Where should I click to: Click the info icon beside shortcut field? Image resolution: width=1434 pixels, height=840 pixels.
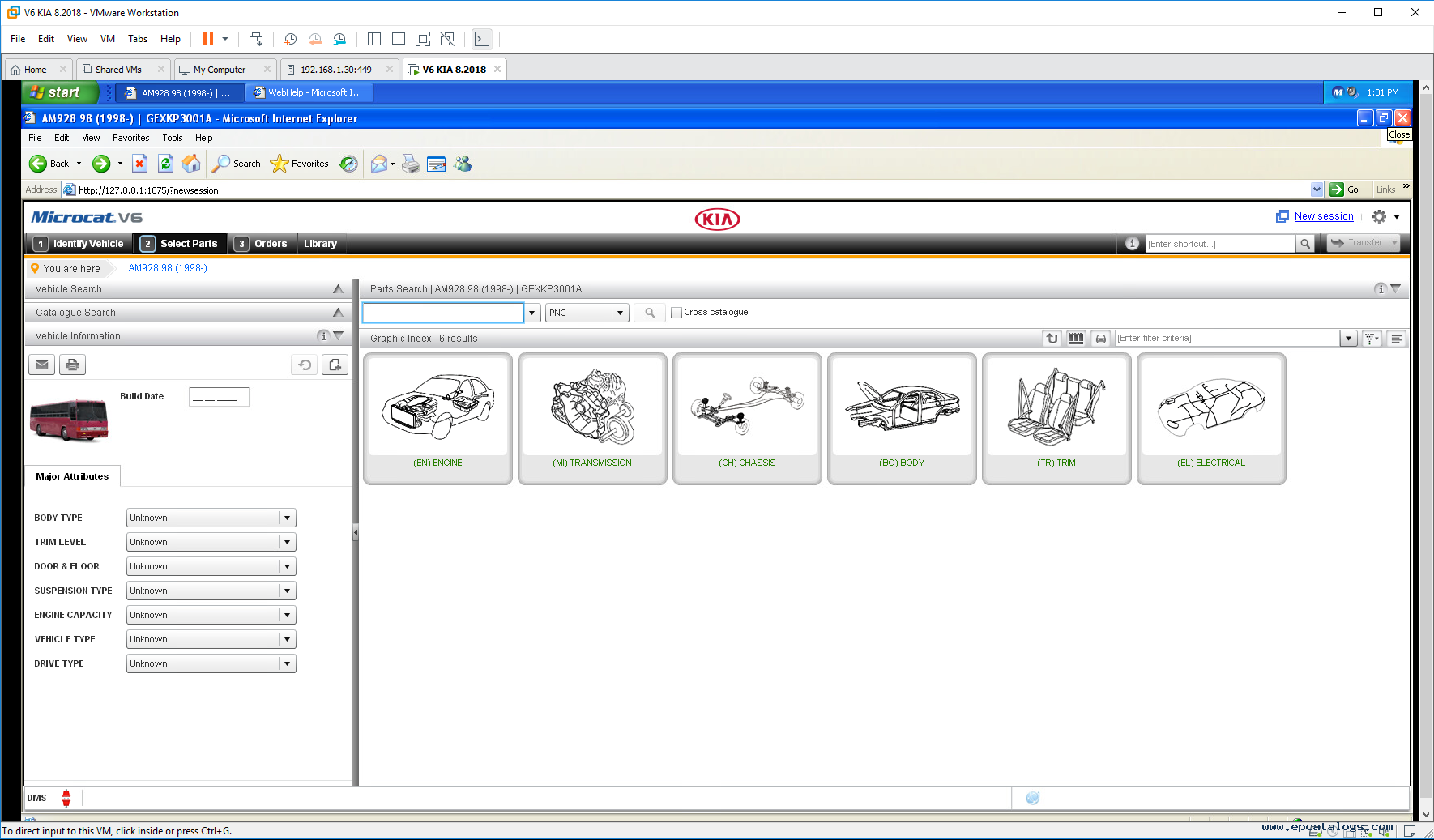click(x=1132, y=244)
